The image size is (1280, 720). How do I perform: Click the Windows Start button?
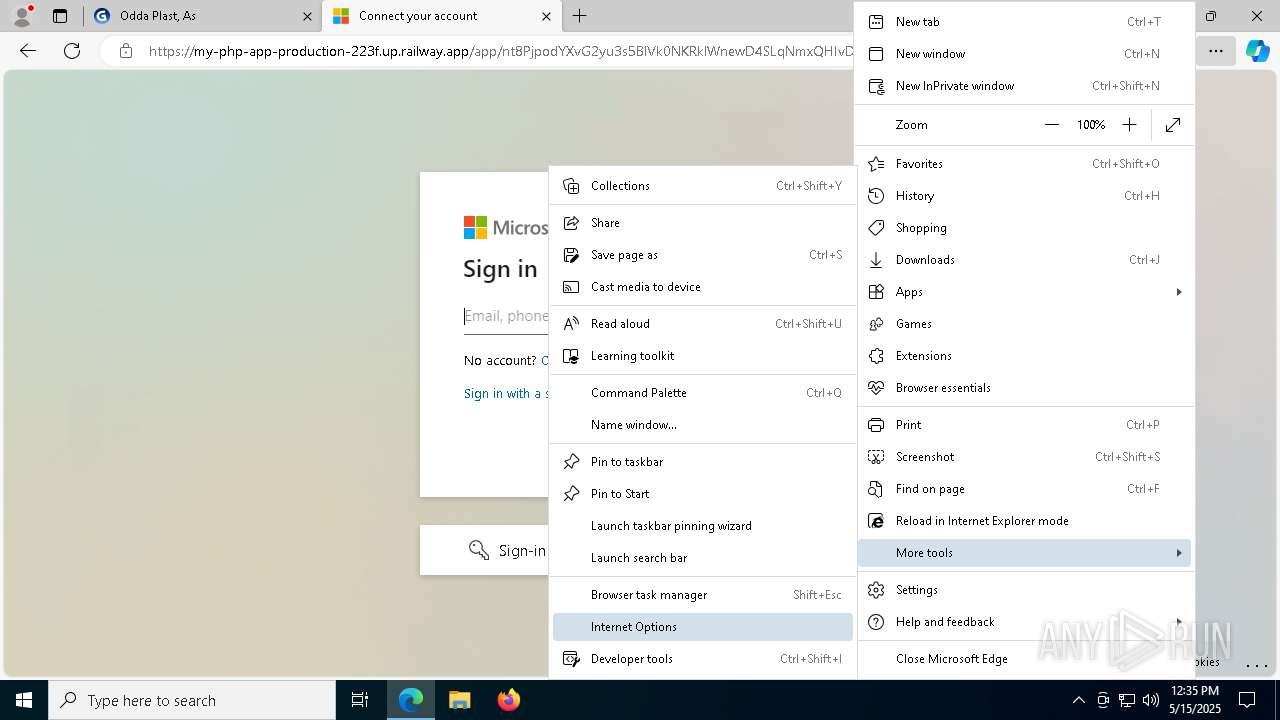coord(24,700)
